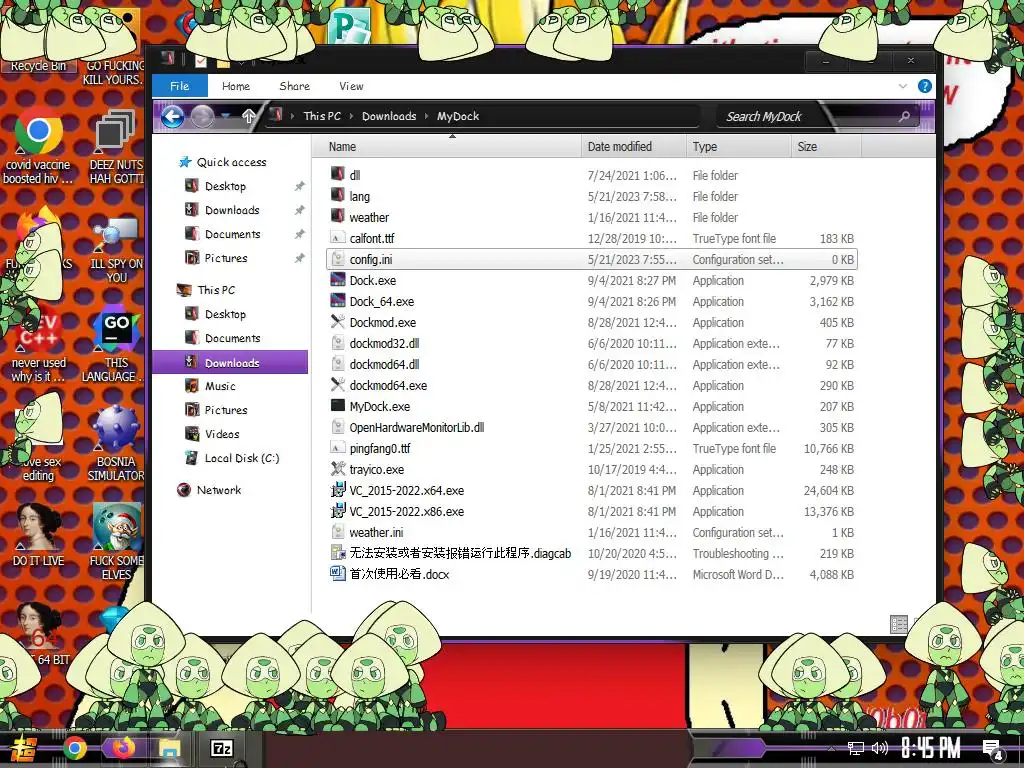This screenshot has height=768, width=1024.
Task: Open Firefox from the taskbar
Action: [x=122, y=747]
